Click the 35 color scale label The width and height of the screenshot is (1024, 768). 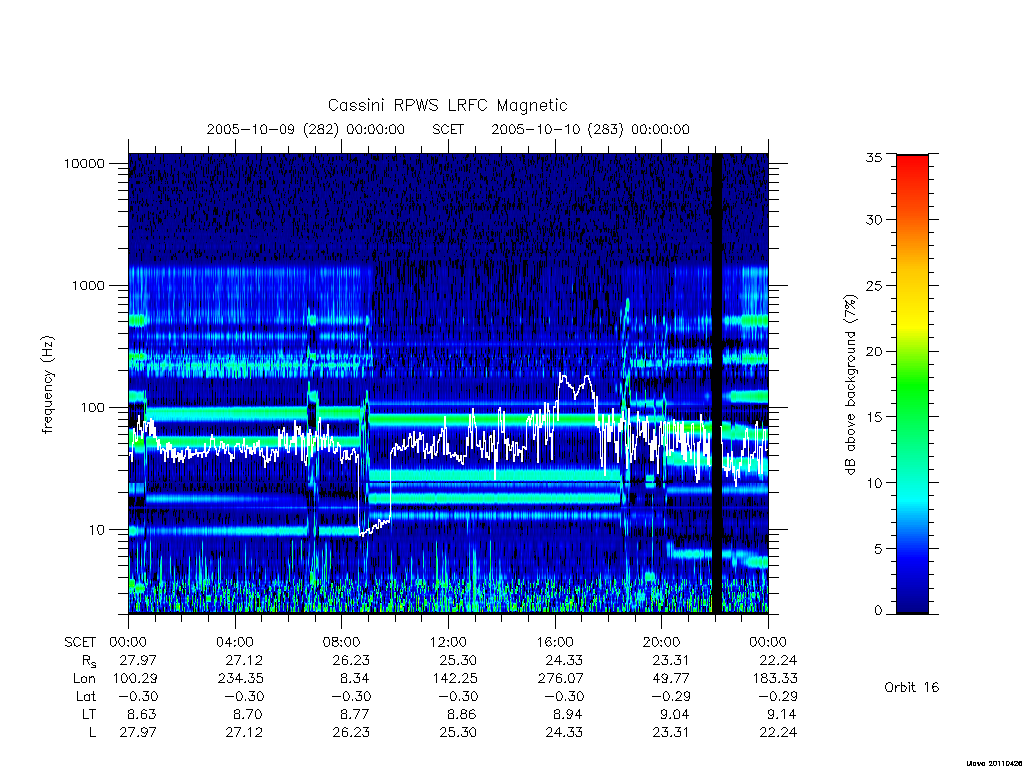tap(873, 157)
